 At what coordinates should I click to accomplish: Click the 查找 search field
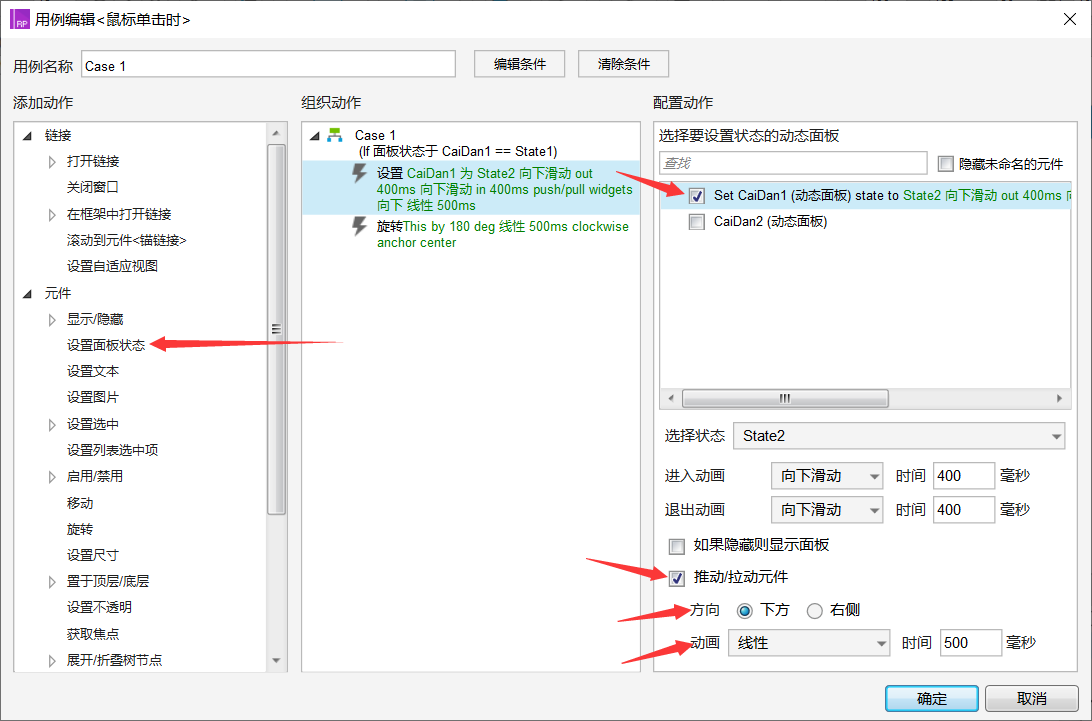[793, 163]
